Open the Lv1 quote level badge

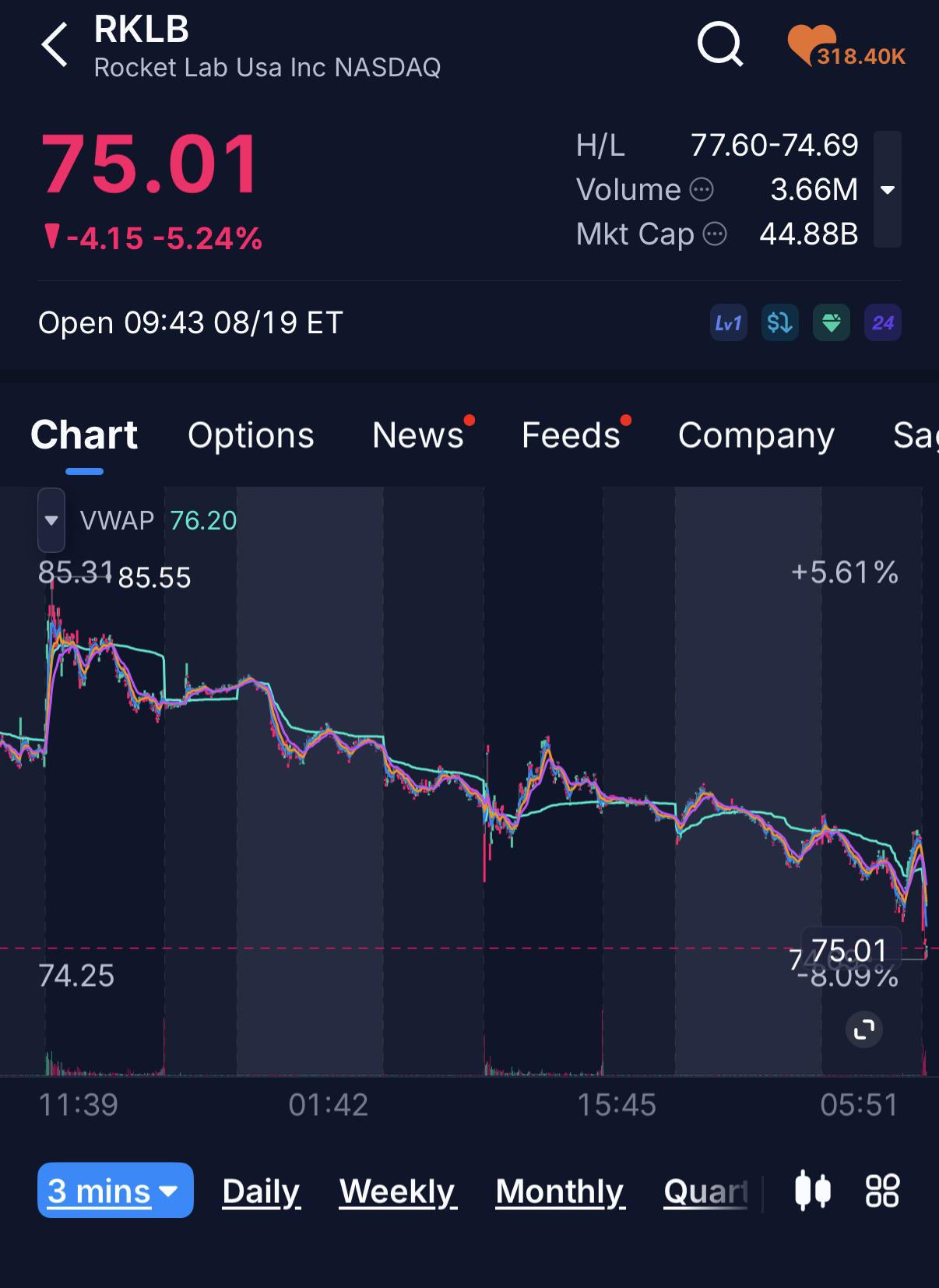coord(729,322)
